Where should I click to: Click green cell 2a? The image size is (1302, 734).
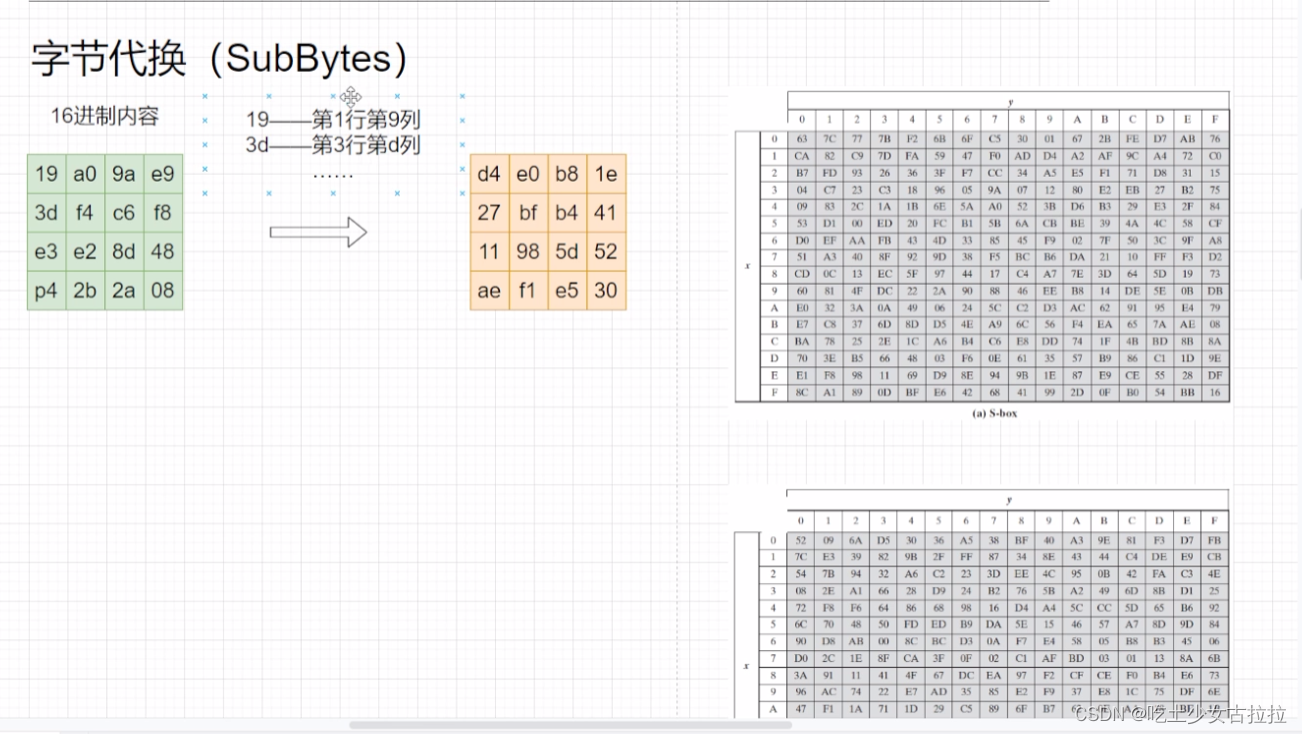(124, 290)
